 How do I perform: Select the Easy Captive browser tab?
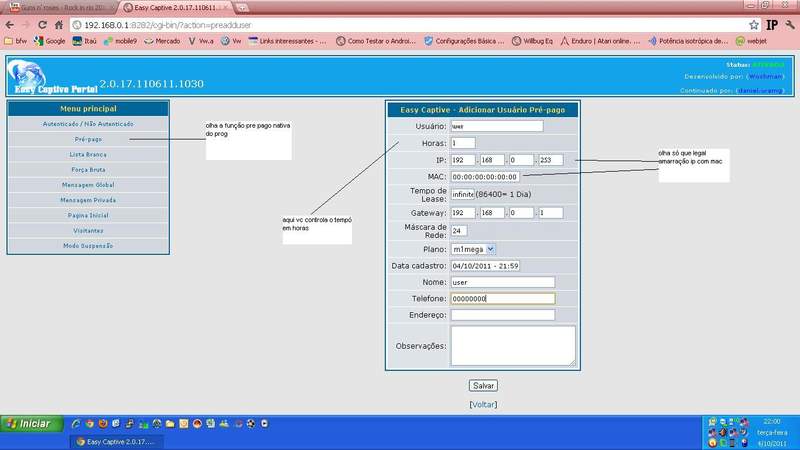pyautogui.click(x=176, y=8)
